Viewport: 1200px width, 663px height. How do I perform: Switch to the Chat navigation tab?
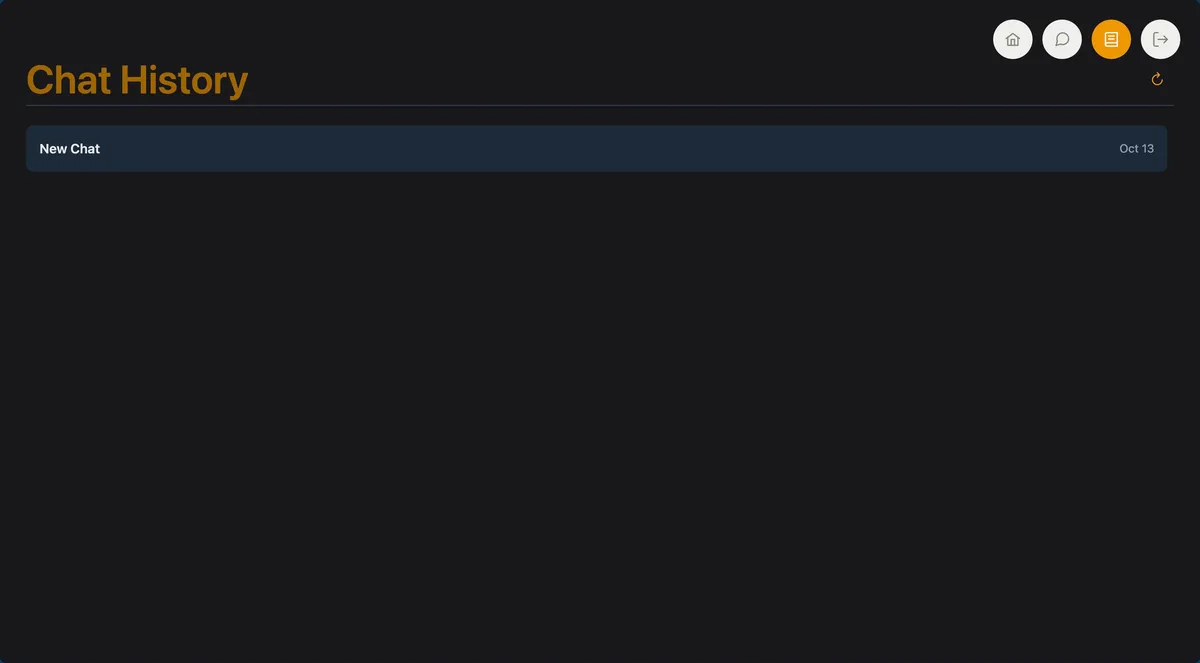pyautogui.click(x=1062, y=40)
